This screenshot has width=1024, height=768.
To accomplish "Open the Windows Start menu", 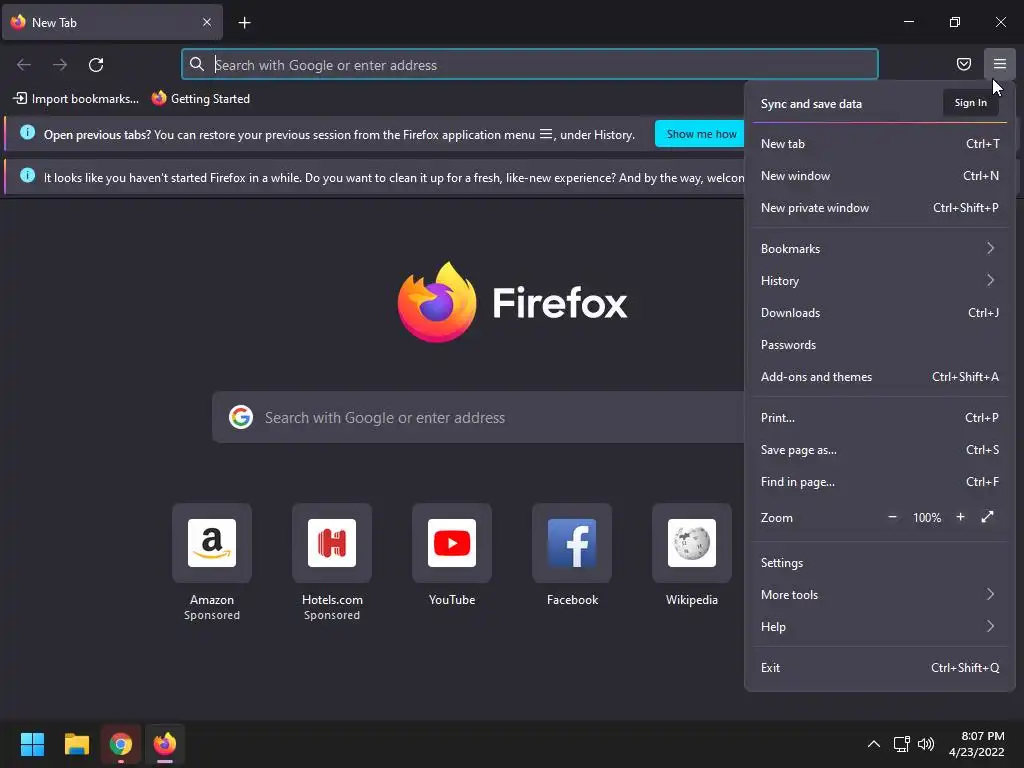I will pyautogui.click(x=32, y=744).
